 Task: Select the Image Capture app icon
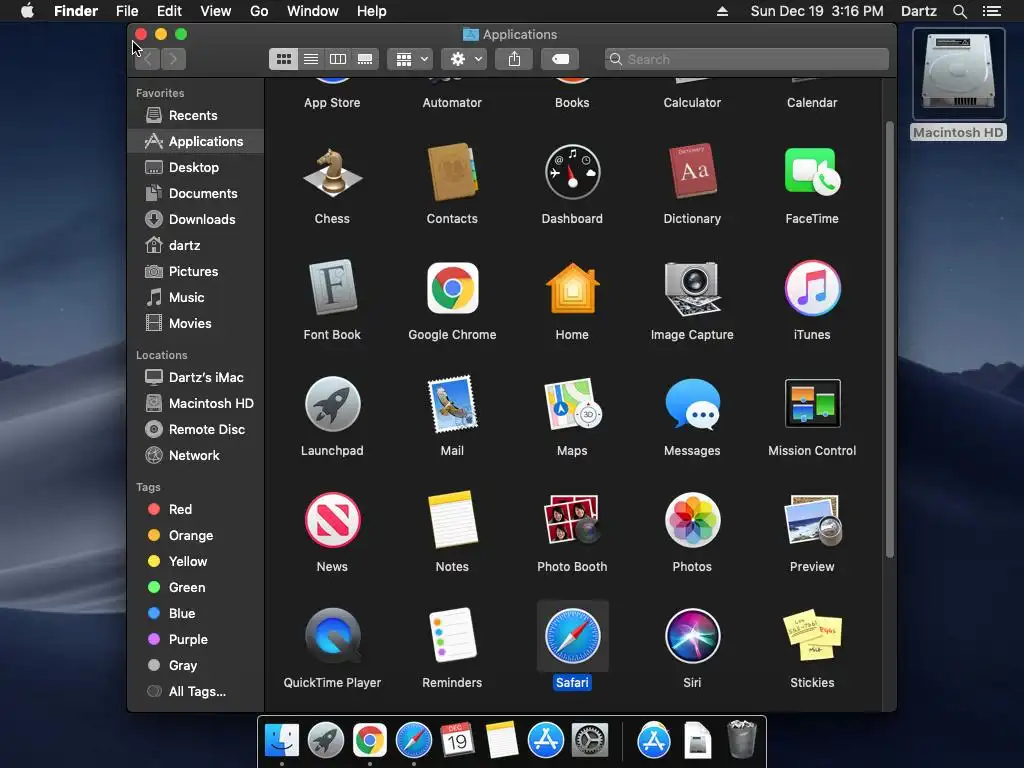pyautogui.click(x=692, y=288)
